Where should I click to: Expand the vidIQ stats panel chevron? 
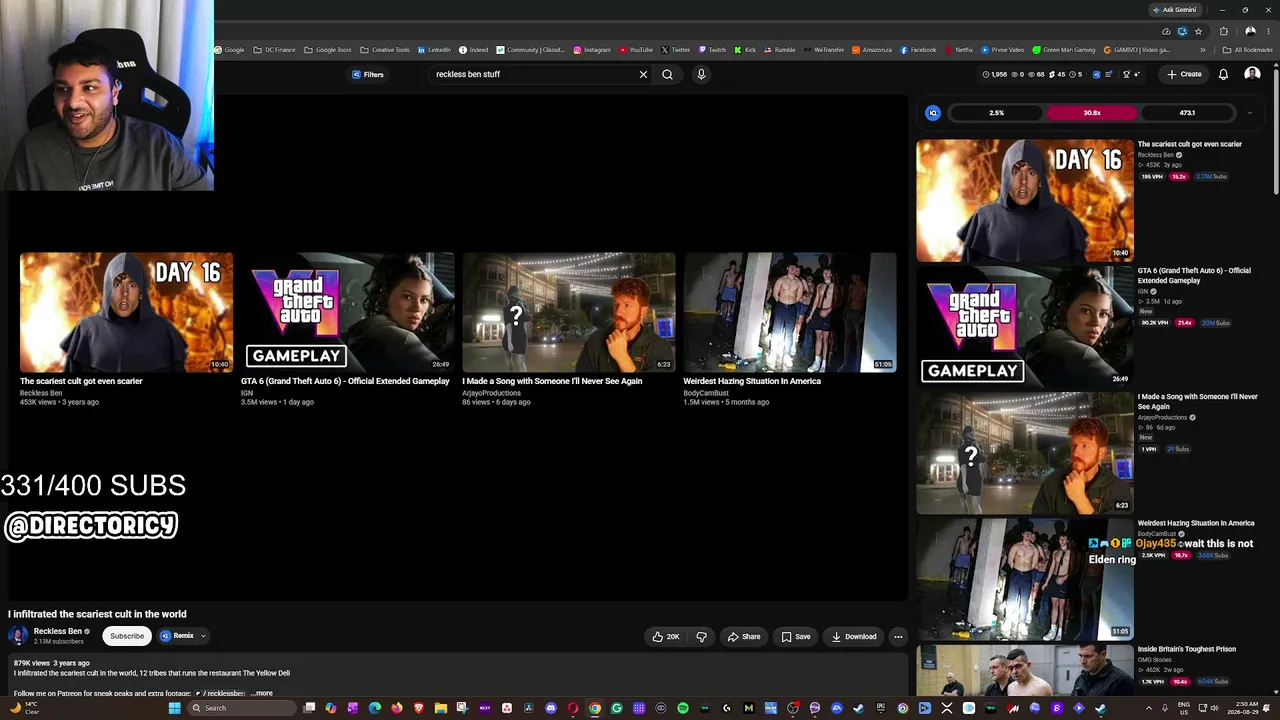pos(1249,113)
